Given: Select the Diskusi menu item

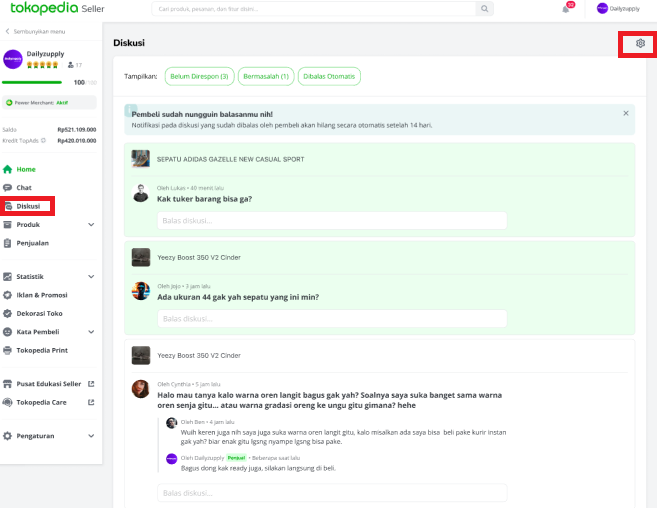Looking at the screenshot, I should (28, 206).
